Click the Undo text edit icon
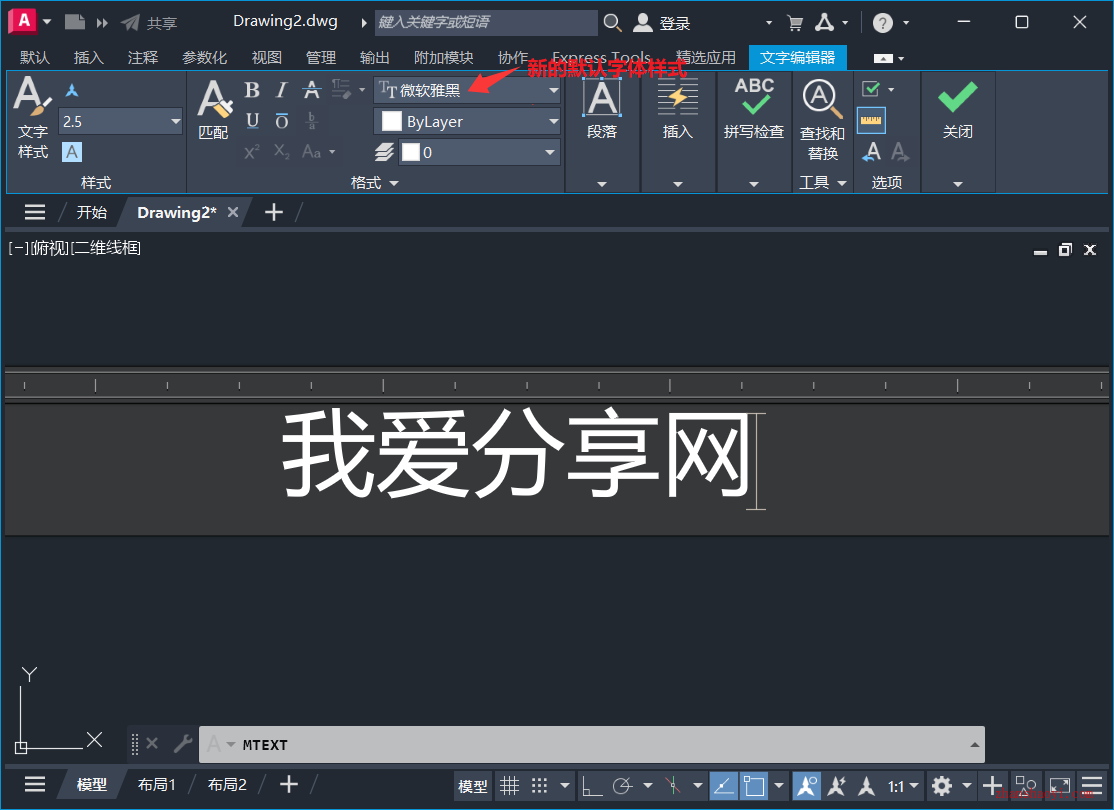The width and height of the screenshot is (1114, 810). [872, 152]
